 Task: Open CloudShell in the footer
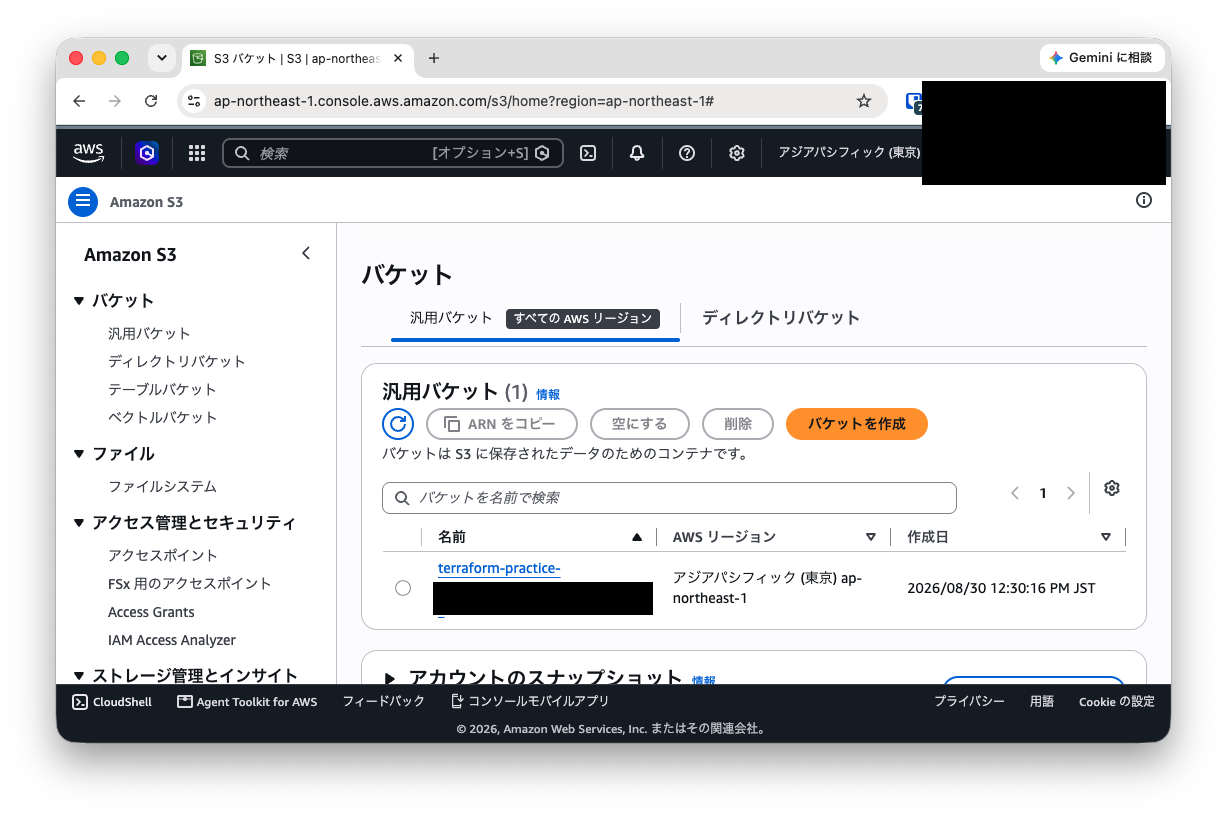click(112, 702)
